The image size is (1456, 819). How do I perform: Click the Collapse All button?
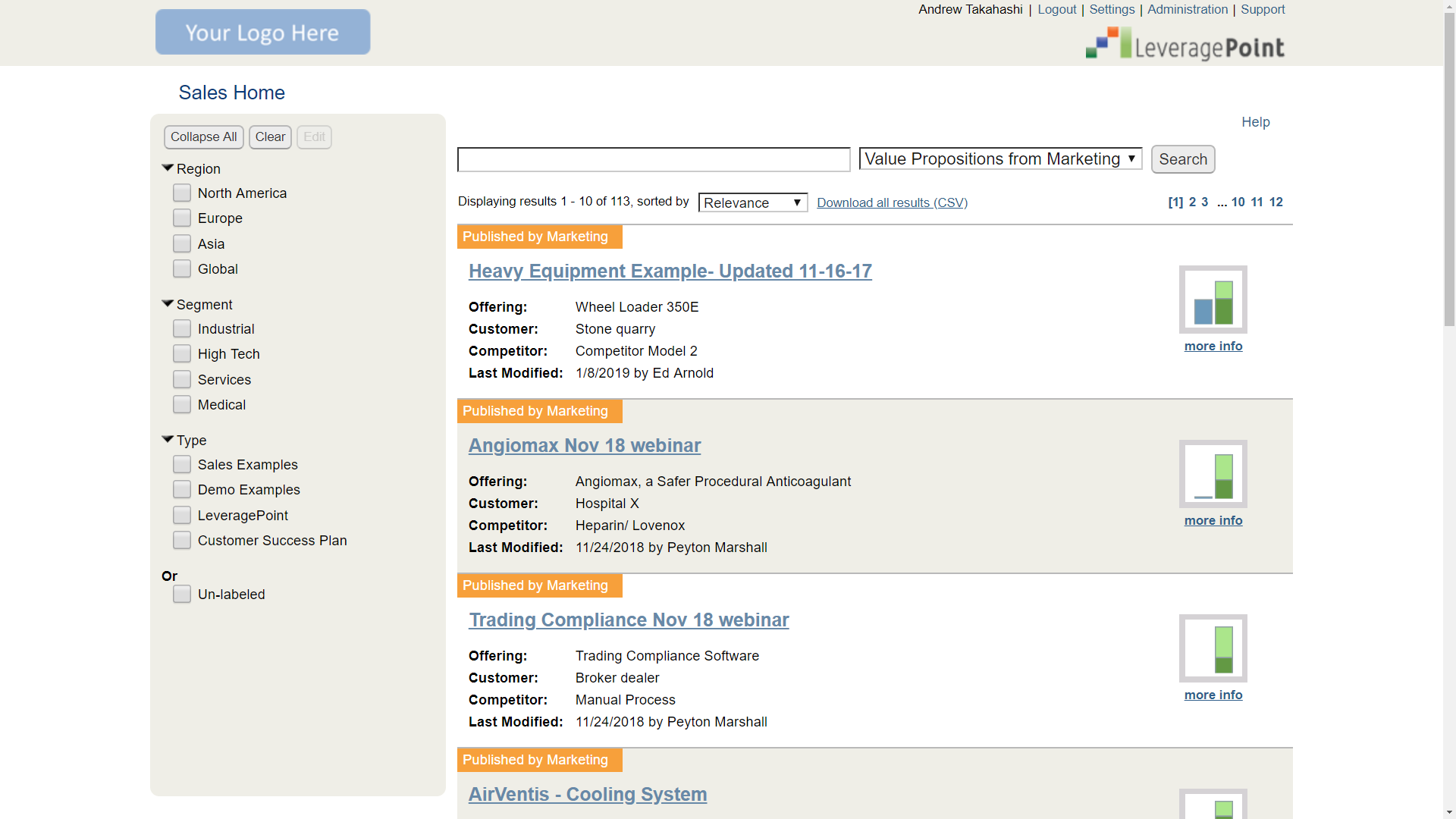click(203, 136)
